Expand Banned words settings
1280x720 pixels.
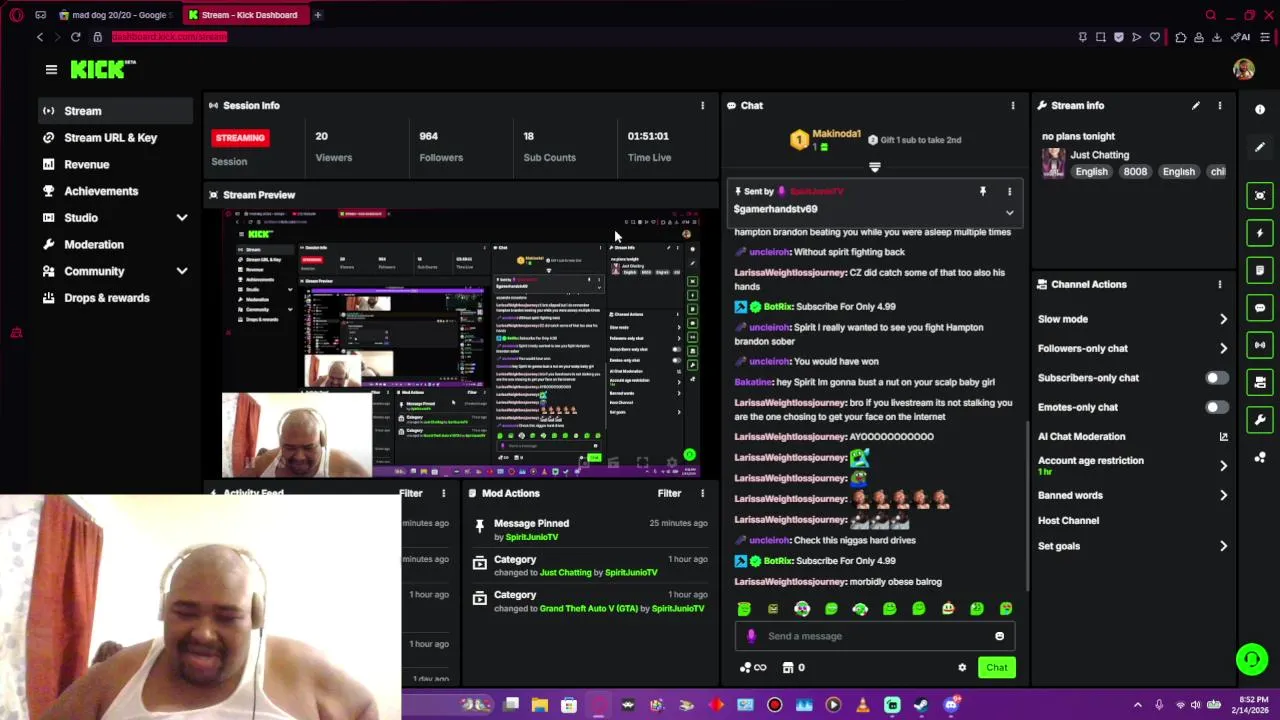click(1223, 495)
